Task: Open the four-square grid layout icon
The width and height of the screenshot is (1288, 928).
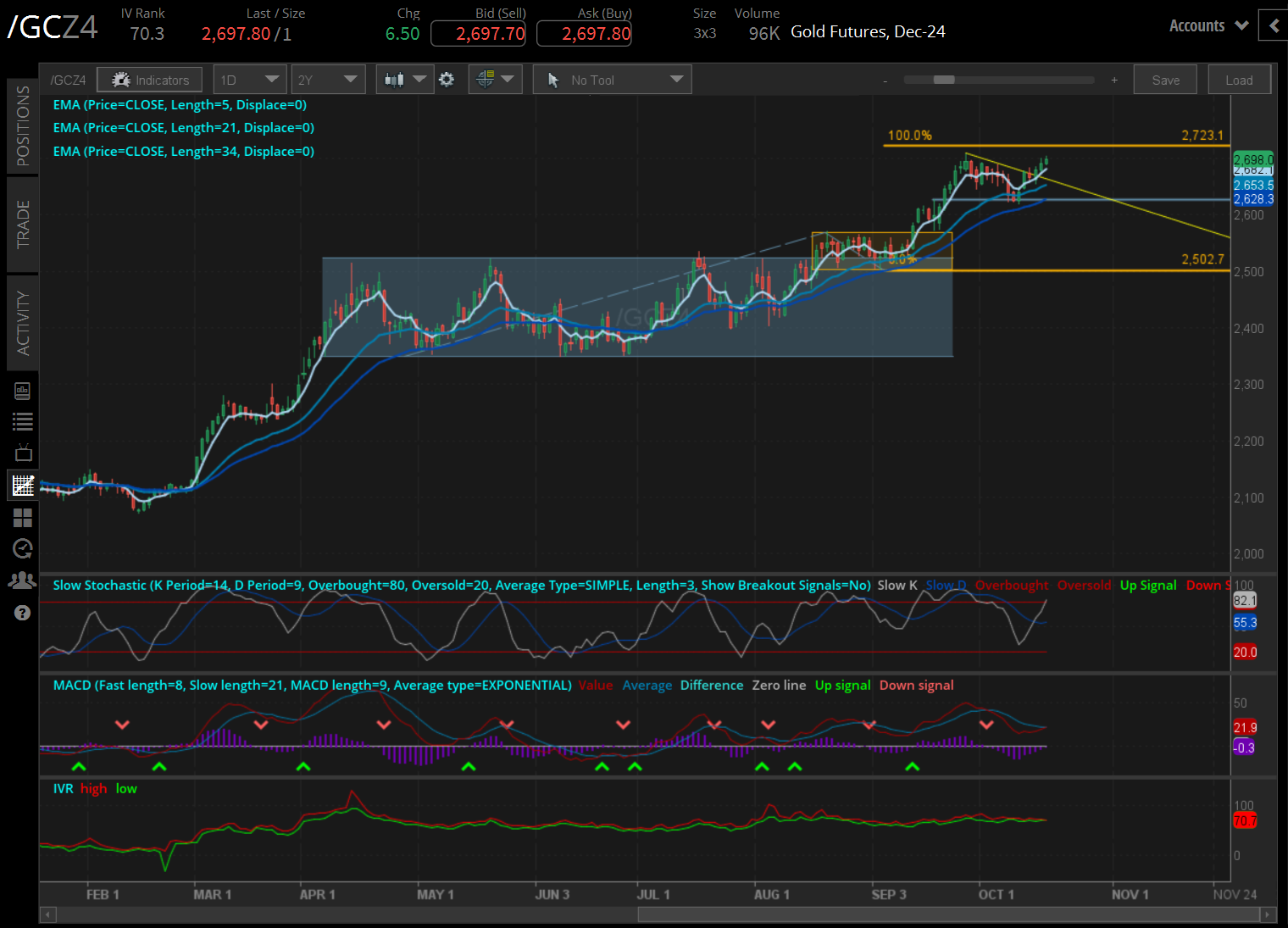Action: pos(23,517)
